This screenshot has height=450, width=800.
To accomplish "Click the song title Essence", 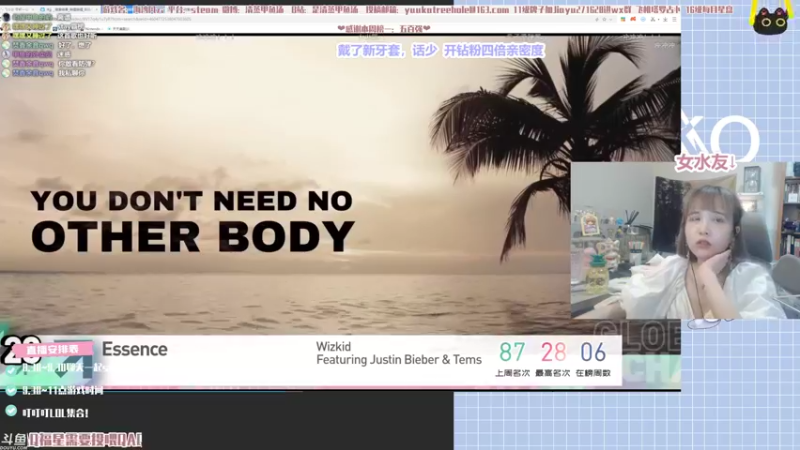I will 135,349.
